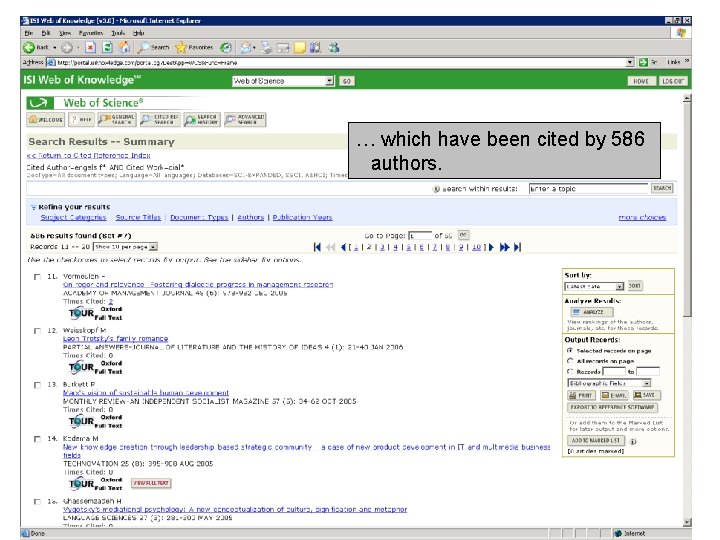Open the Advanced Search button

pyautogui.click(x=245, y=119)
